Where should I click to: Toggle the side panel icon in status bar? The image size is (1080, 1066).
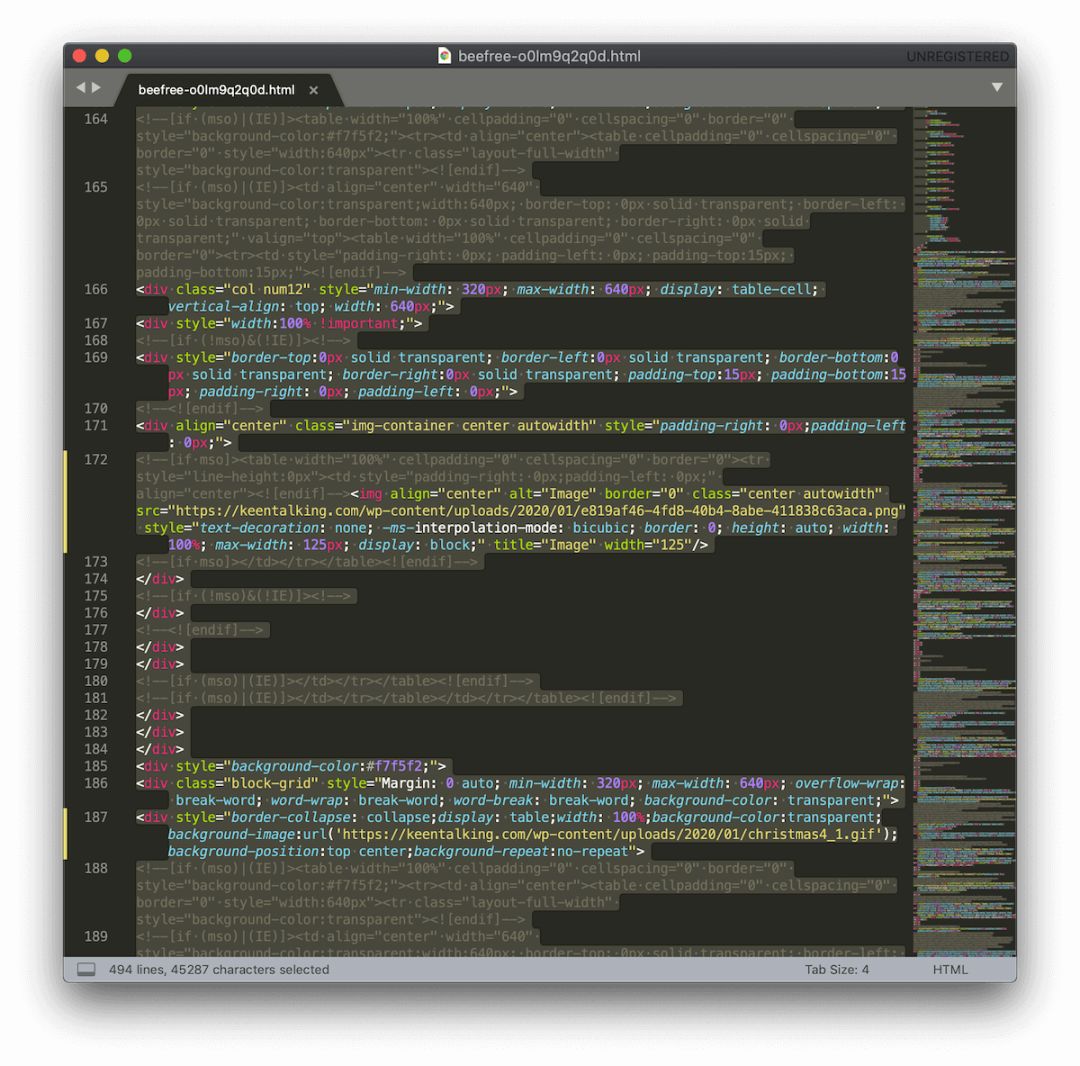86,970
